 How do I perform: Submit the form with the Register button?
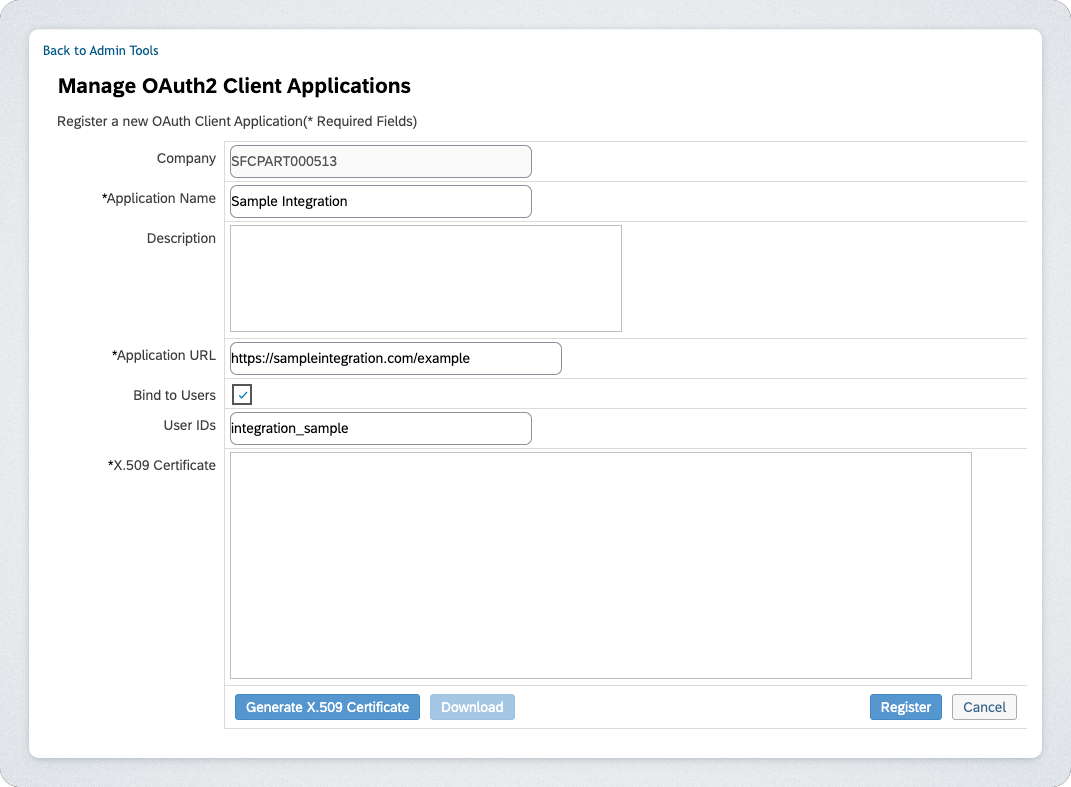click(905, 707)
